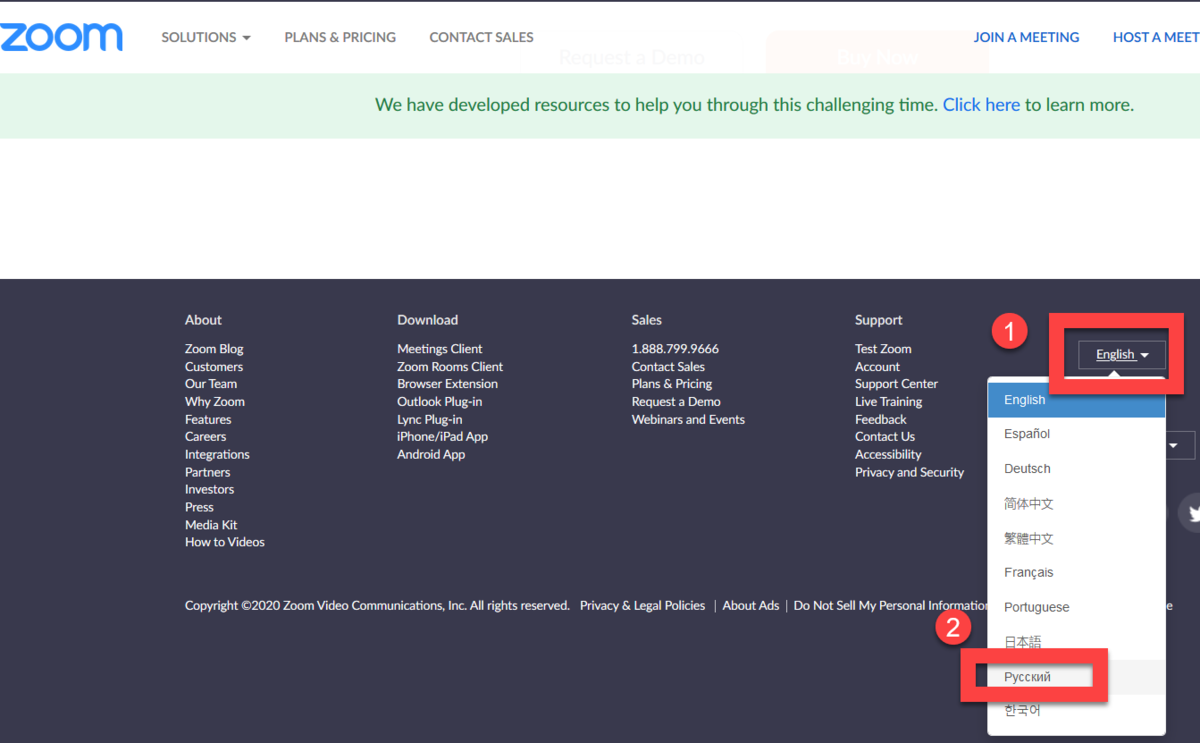This screenshot has width=1200, height=743.
Task: Visit the Our Team page
Action: [211, 384]
